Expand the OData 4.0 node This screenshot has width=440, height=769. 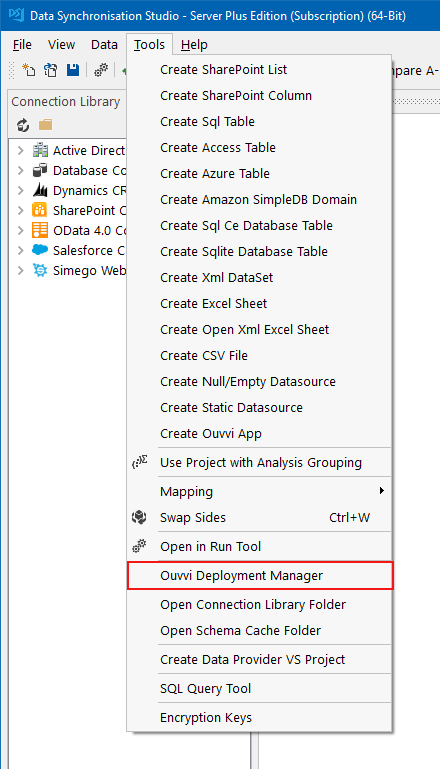(x=21, y=230)
